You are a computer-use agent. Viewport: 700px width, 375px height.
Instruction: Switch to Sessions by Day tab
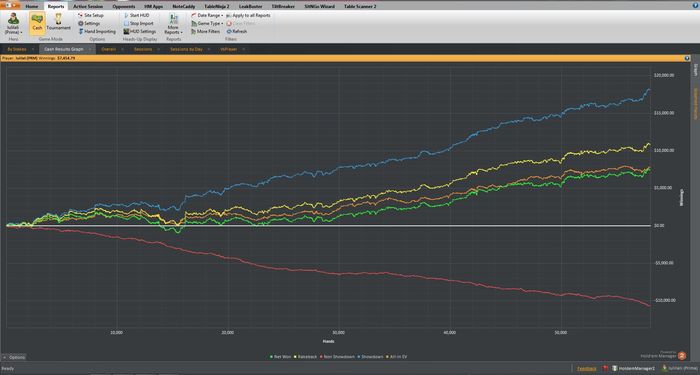point(186,49)
